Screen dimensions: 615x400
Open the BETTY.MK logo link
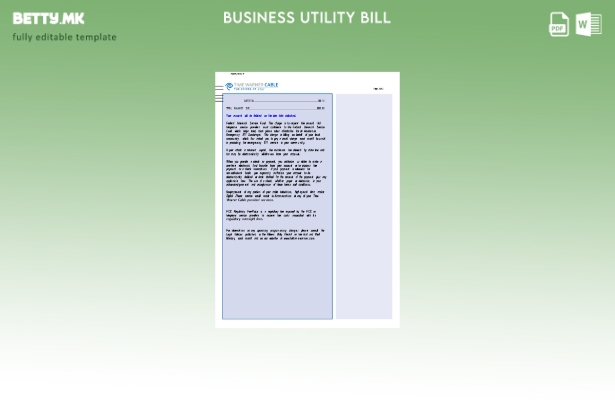click(x=48, y=18)
